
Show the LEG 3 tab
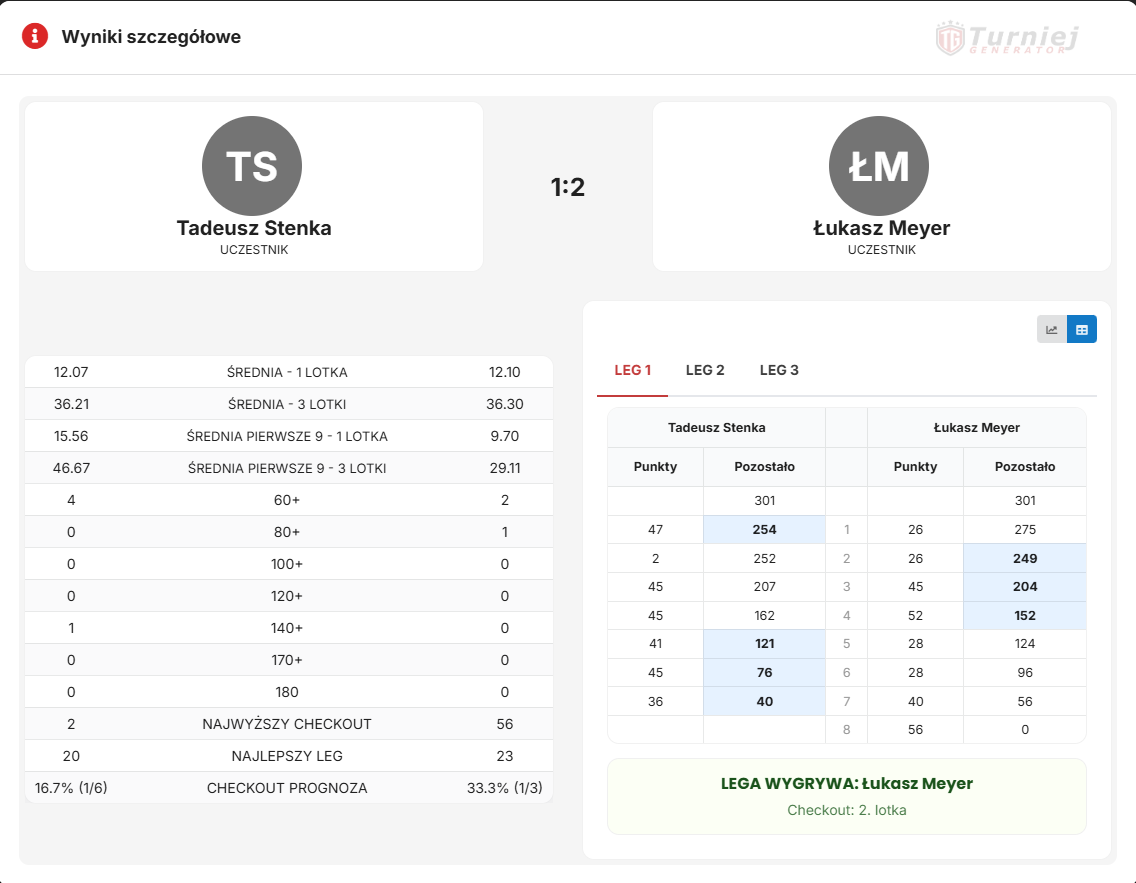pos(779,370)
